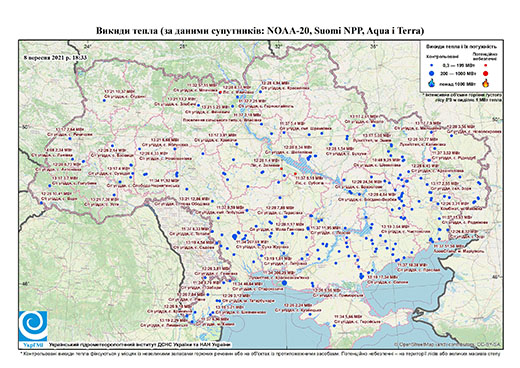Click the orange flame icon in legend

pyautogui.click(x=486, y=83)
